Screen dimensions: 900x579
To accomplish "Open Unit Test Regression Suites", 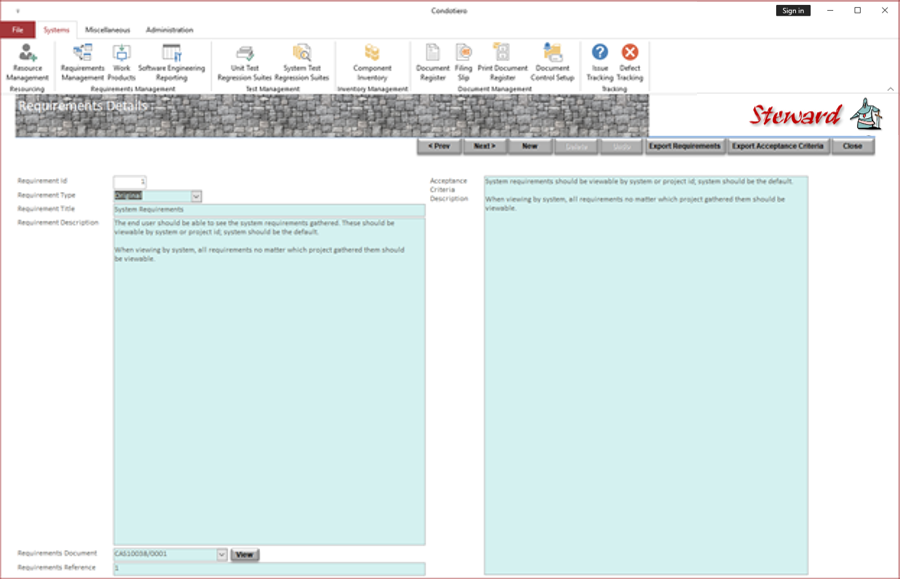I will 245,63.
